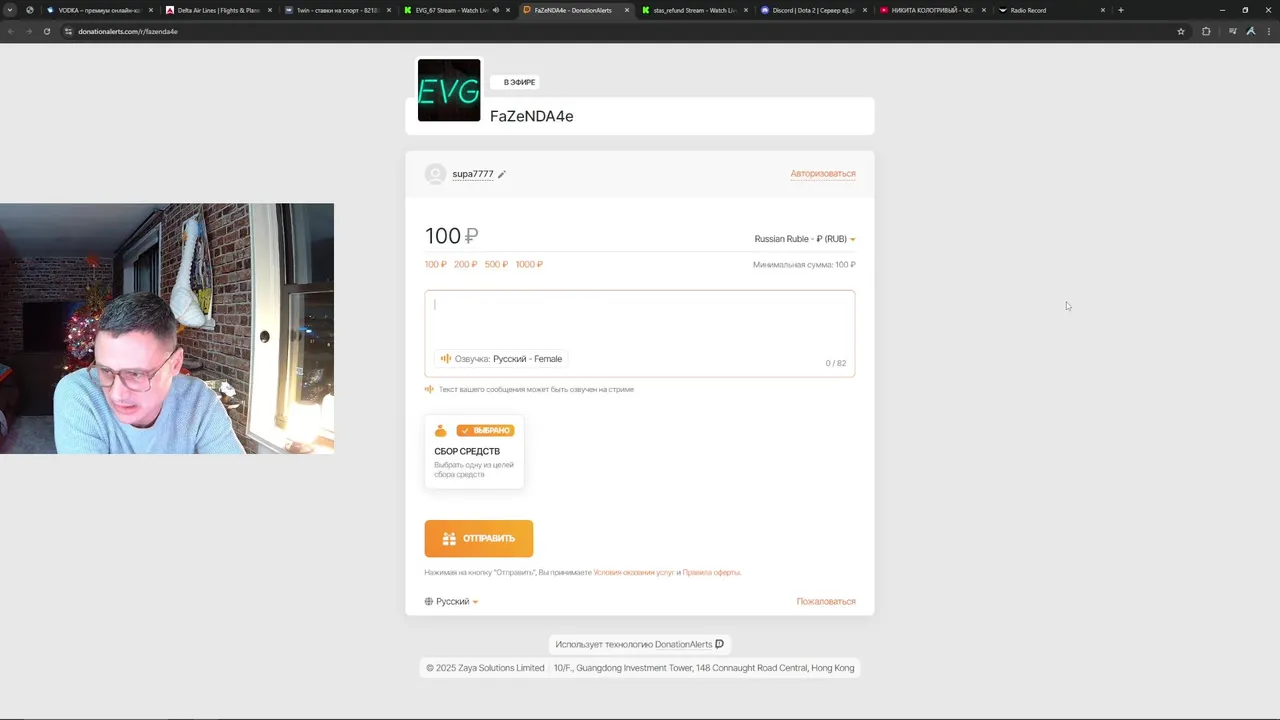Image resolution: width=1280 pixels, height=720 pixels.
Task: Click the Авторизоваться link
Action: coord(823,174)
